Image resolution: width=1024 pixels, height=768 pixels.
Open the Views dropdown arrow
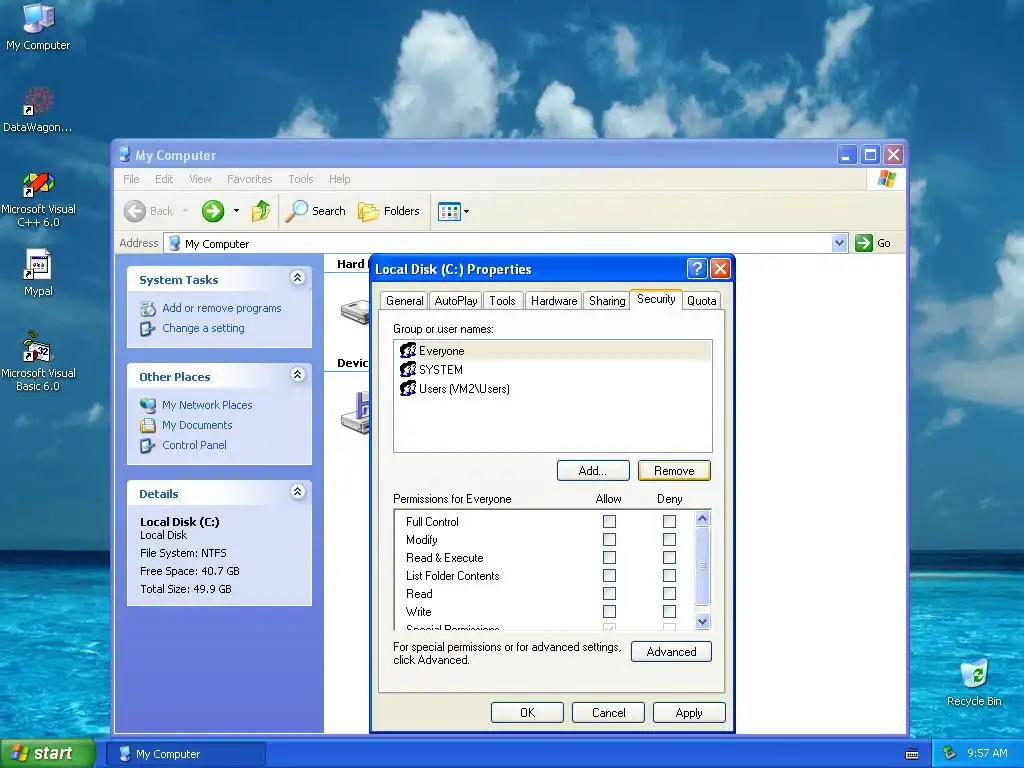[466, 211]
